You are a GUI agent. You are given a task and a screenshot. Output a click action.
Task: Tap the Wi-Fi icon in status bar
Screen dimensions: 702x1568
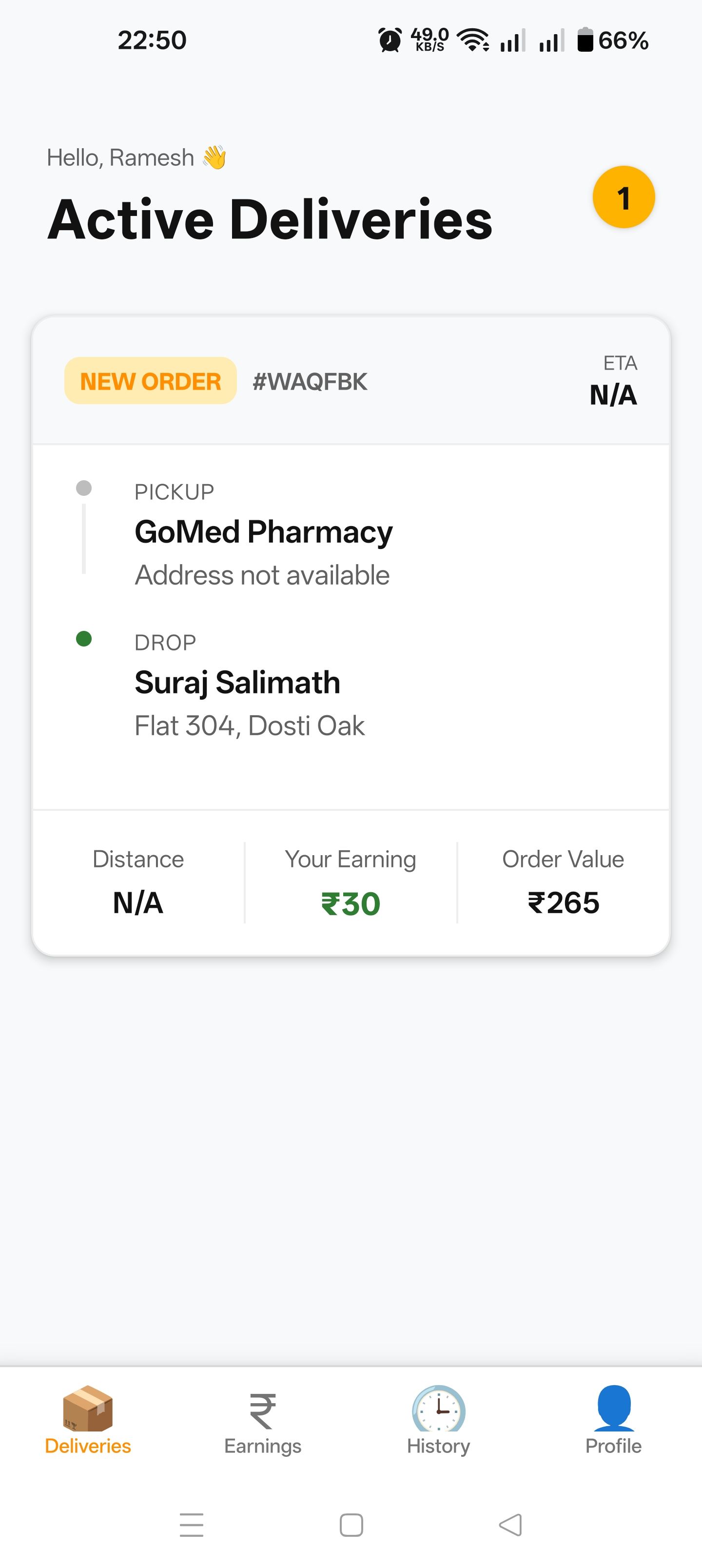pyautogui.click(x=473, y=40)
